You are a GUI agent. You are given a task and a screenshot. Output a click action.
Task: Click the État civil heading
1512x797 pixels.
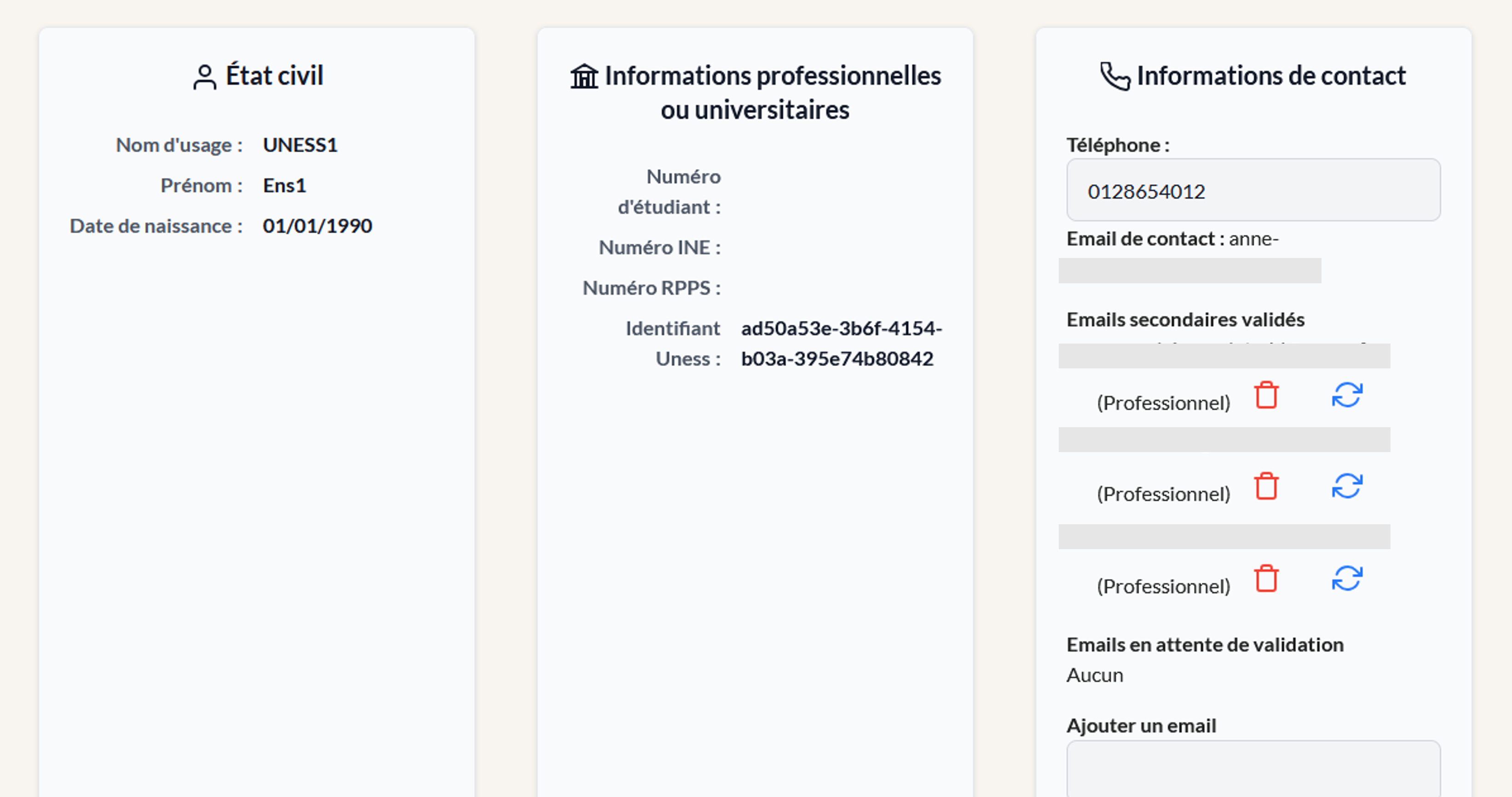pyautogui.click(x=274, y=76)
